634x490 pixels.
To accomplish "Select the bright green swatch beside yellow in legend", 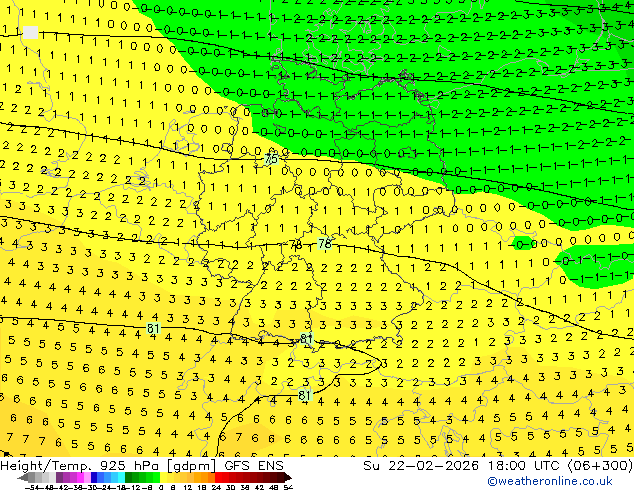I will coord(156,478).
